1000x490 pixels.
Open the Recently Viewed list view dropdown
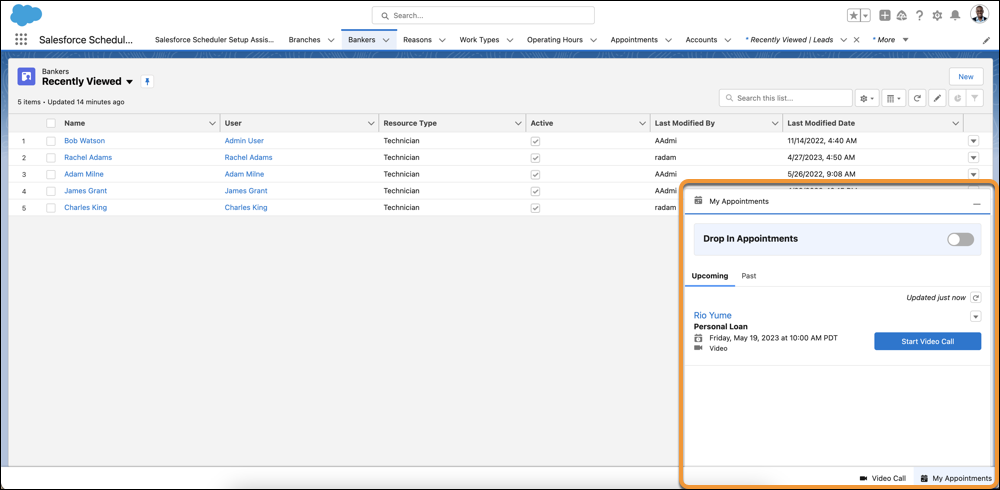(129, 82)
